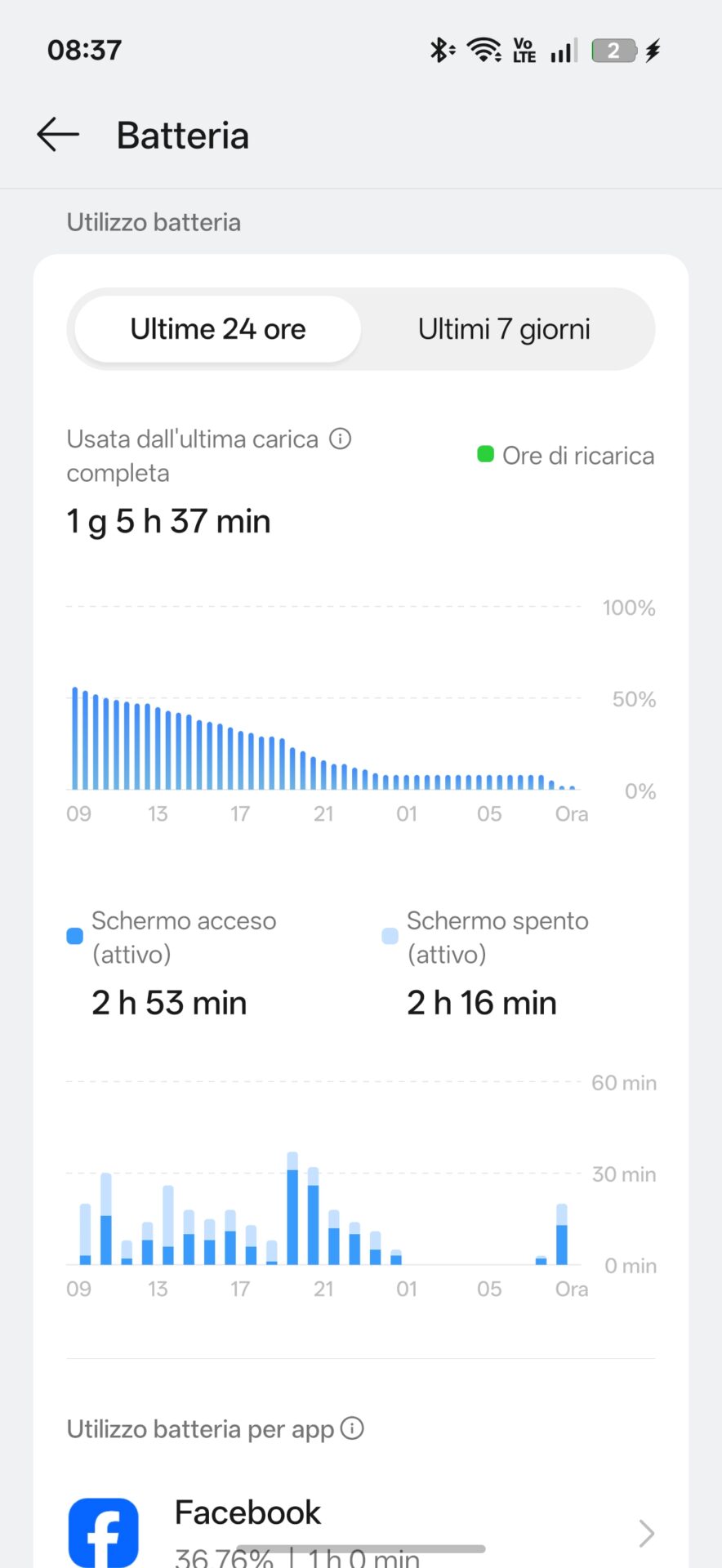The height and width of the screenshot is (1568, 722).
Task: Tap the Facebook app name text
Action: point(247,1512)
